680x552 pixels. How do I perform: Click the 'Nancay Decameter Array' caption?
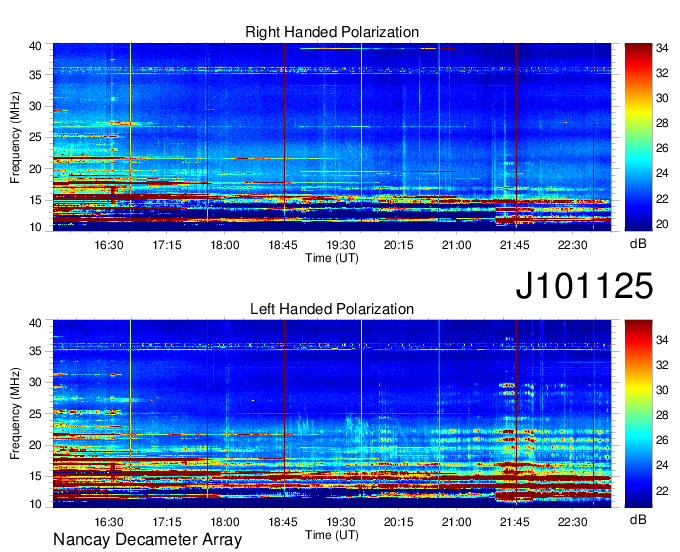[147, 540]
